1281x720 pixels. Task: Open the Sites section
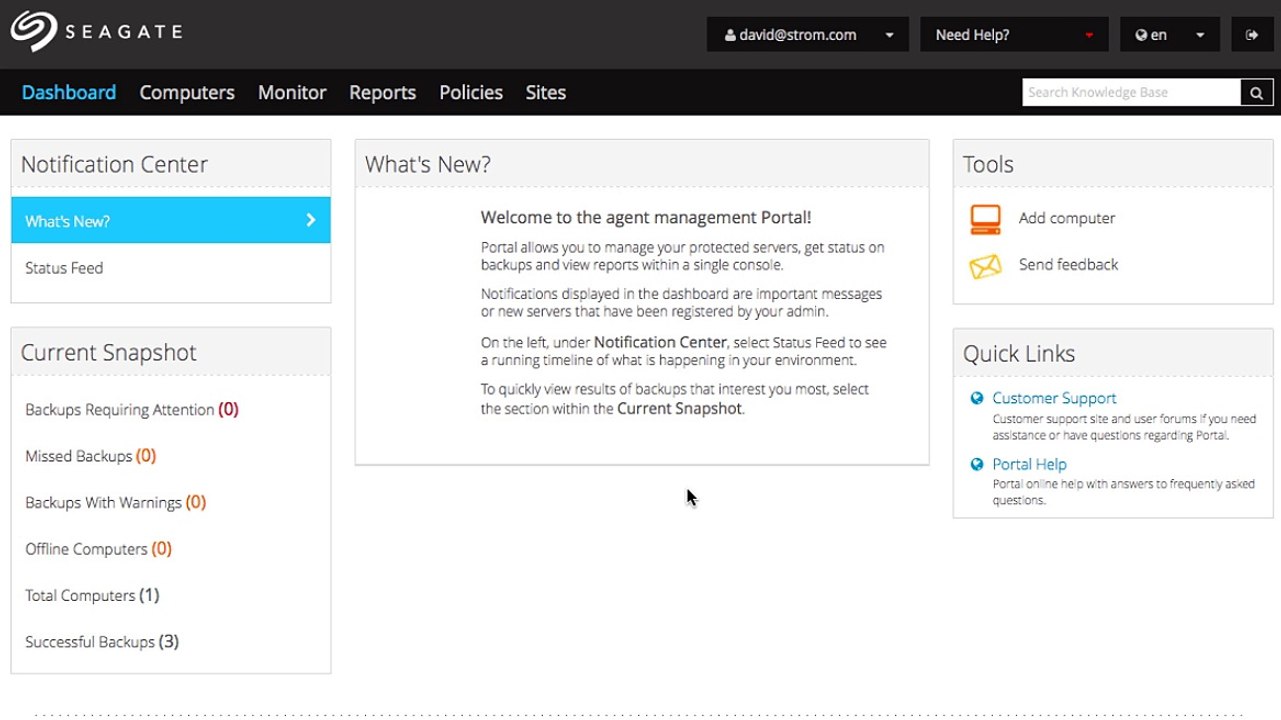pyautogui.click(x=546, y=92)
